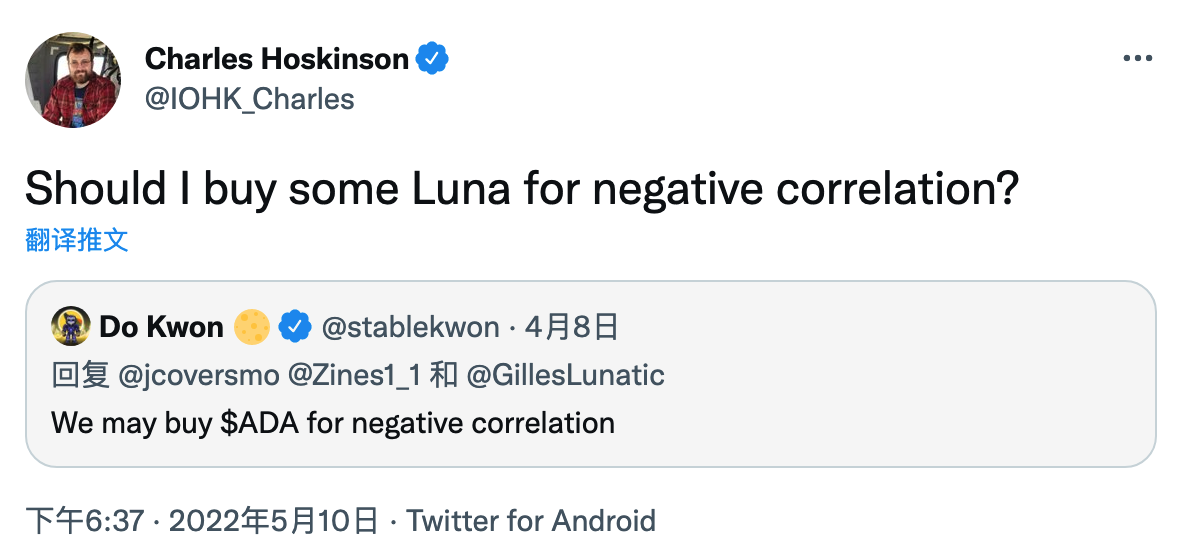Click Do Kwon's verified checkmark badge
Viewport: 1184px width, 550px height.
[295, 327]
